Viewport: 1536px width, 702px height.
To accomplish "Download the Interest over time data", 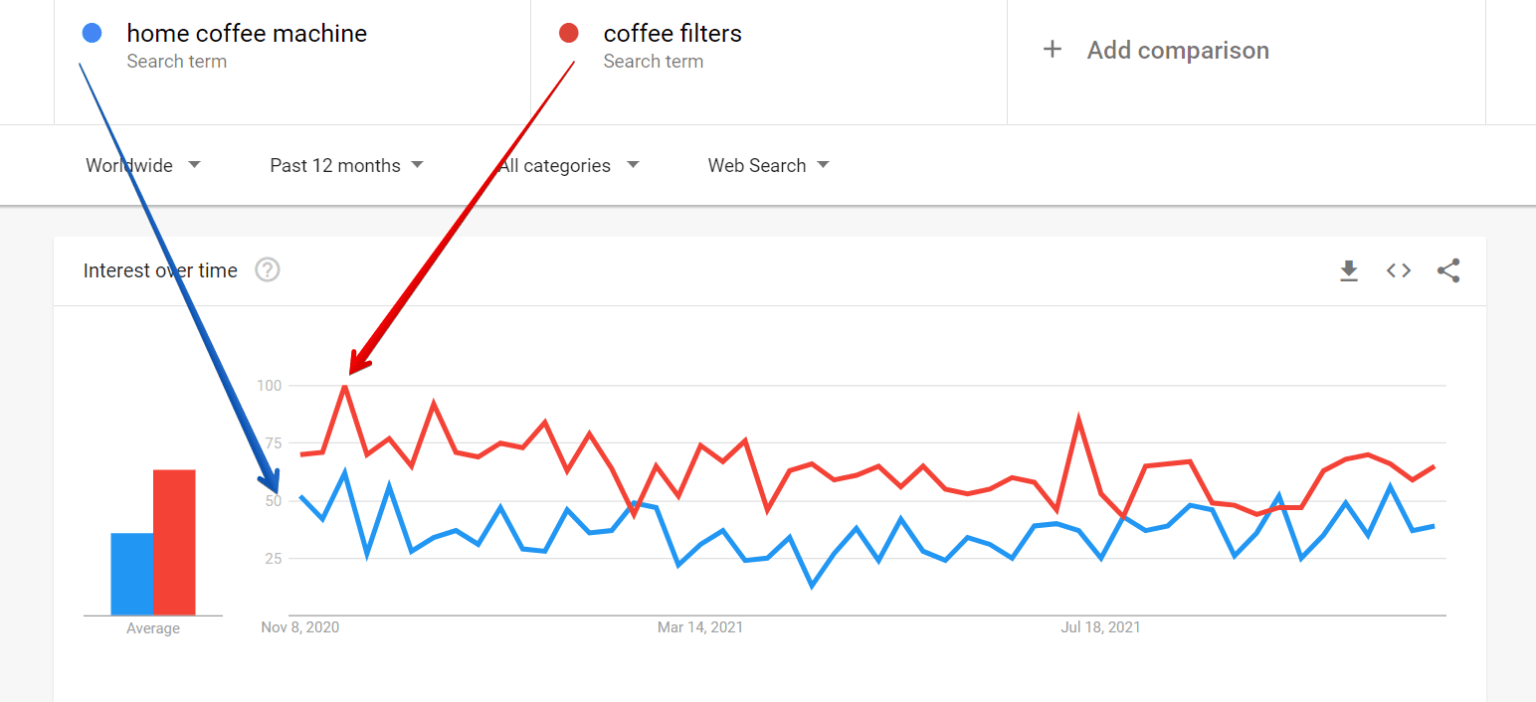I will pyautogui.click(x=1349, y=270).
